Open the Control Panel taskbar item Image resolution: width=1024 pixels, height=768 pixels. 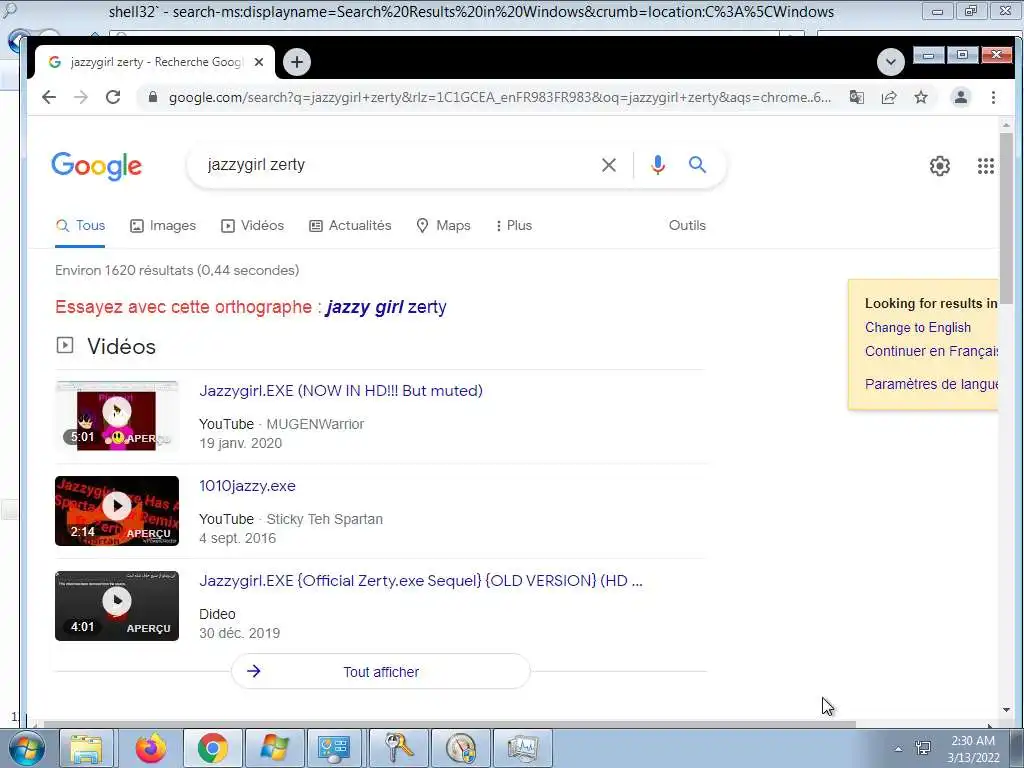point(334,748)
